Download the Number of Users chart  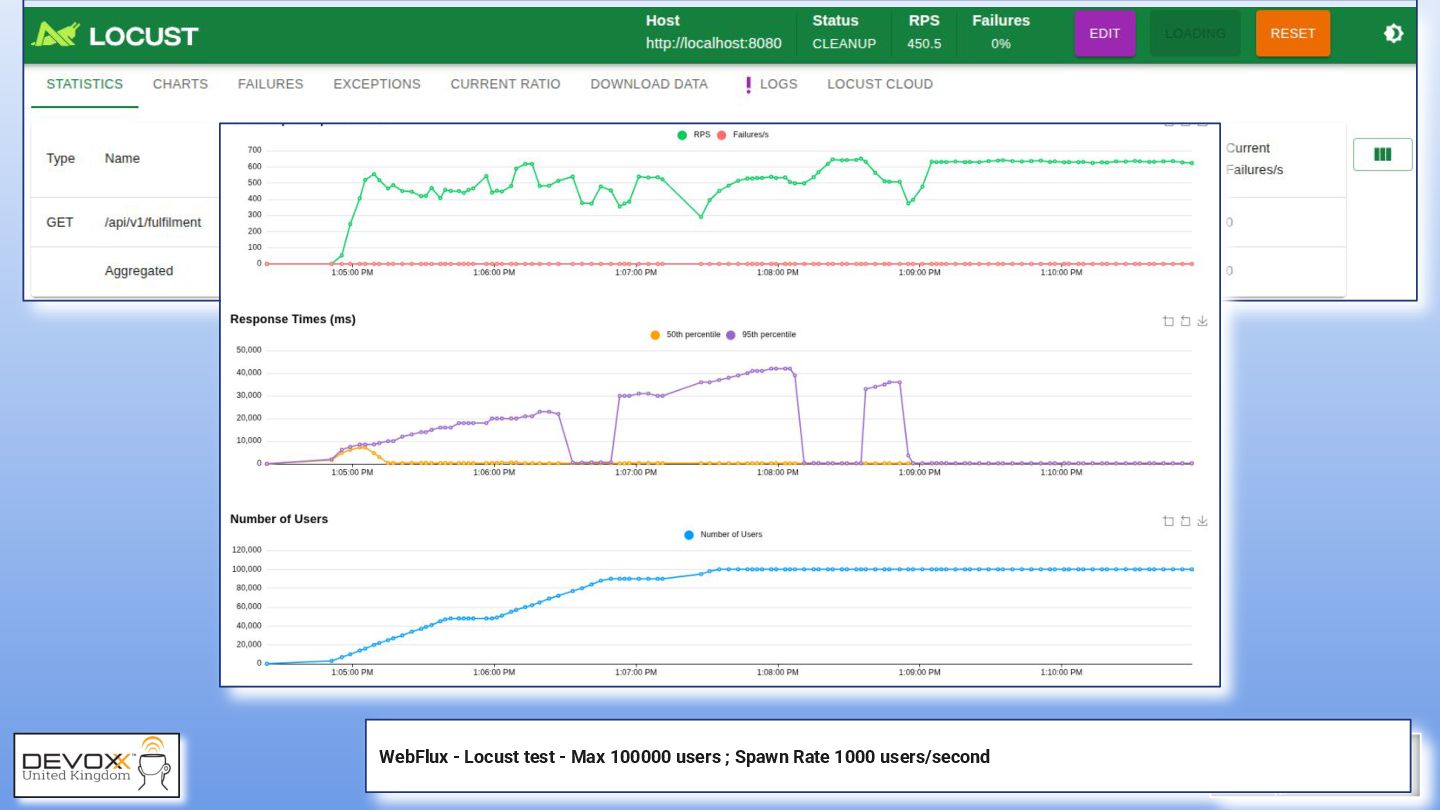coord(1202,521)
